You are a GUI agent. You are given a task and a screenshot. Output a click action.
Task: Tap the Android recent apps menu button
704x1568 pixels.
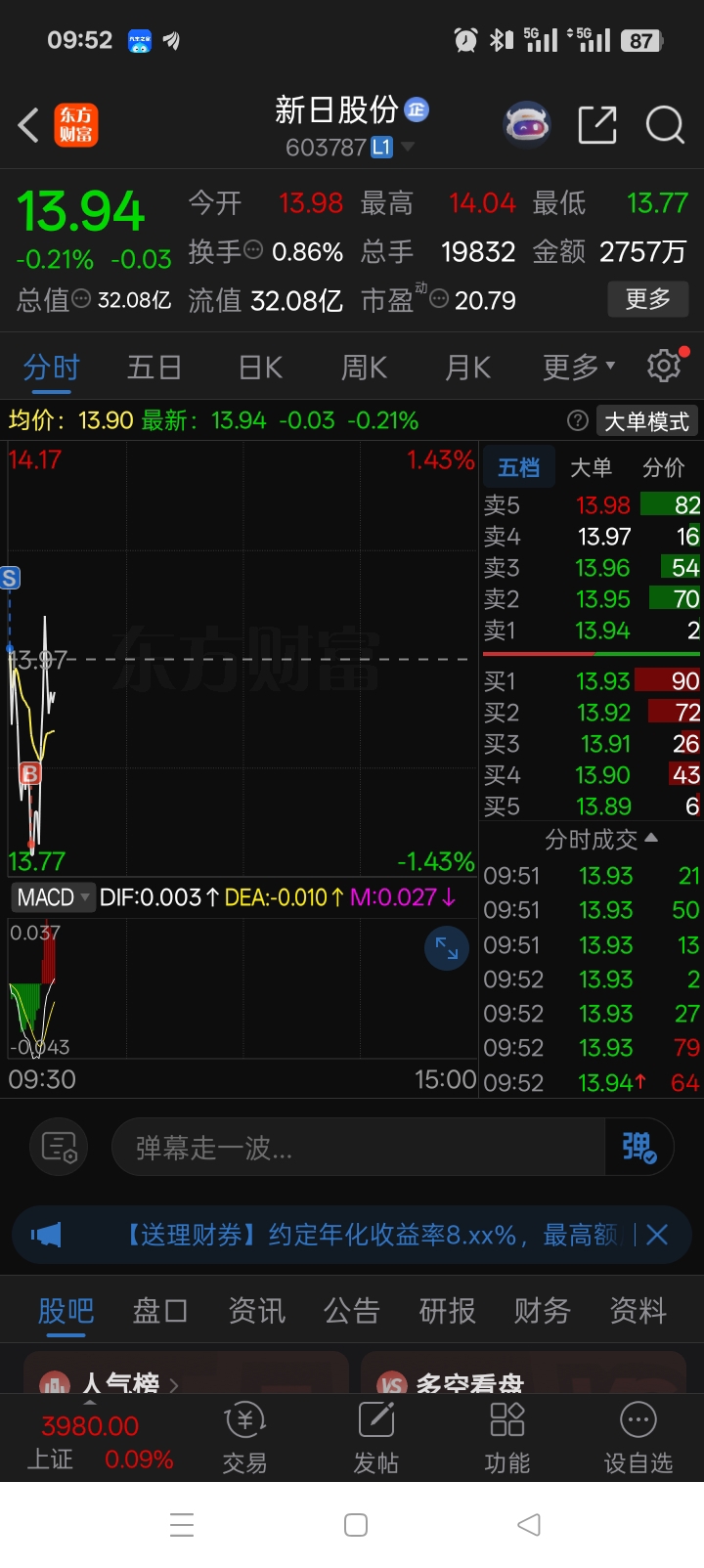click(x=182, y=1525)
